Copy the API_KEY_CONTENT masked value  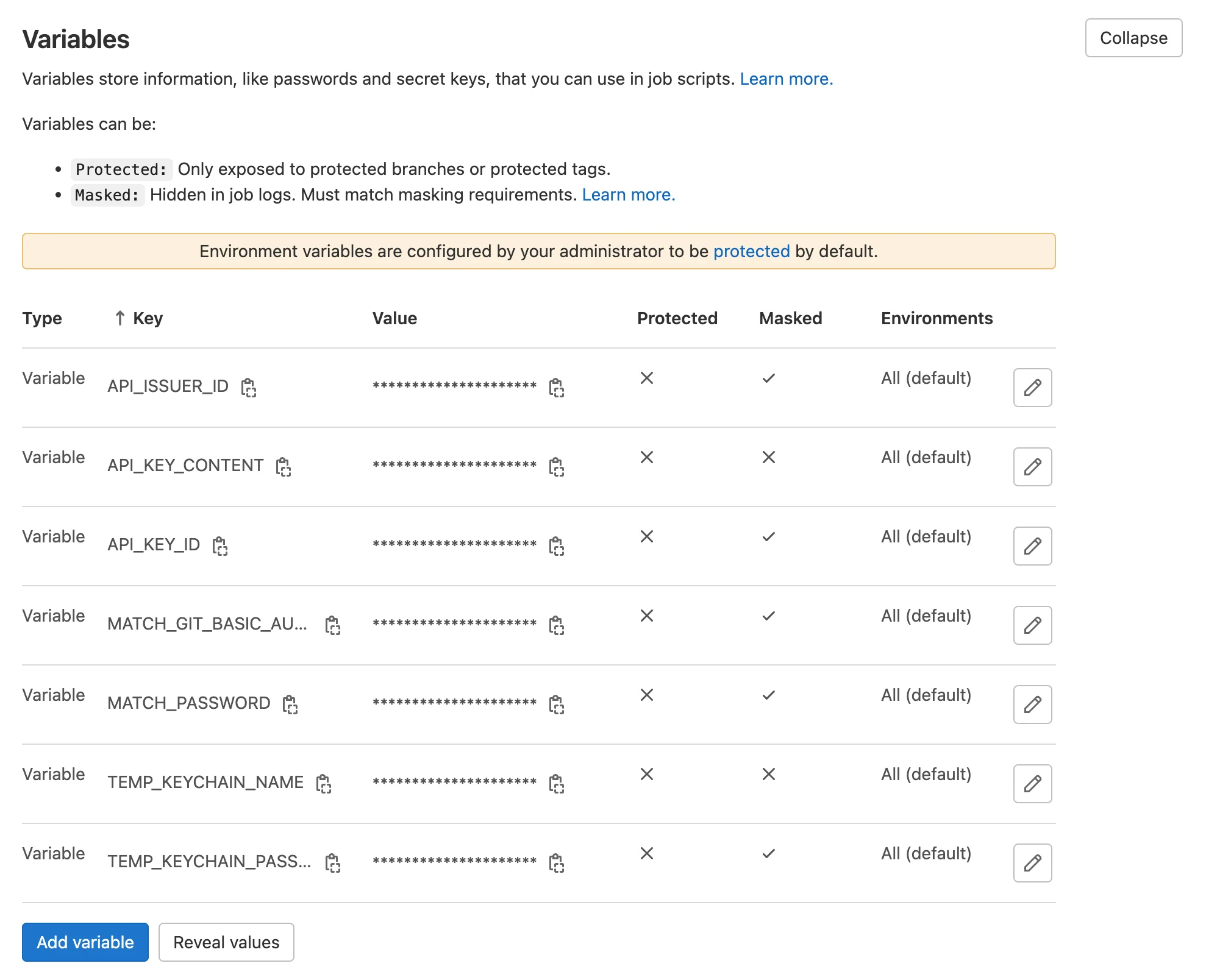(558, 468)
